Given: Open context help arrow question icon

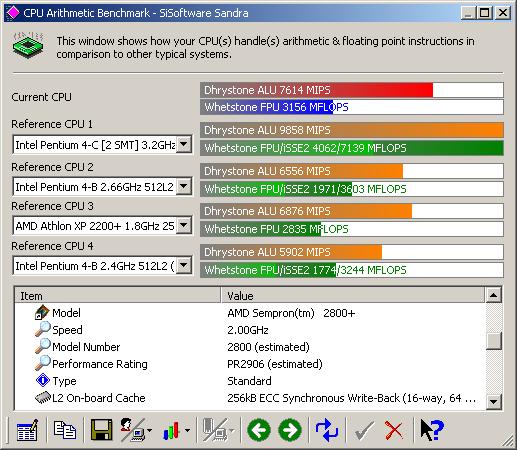Looking at the screenshot, I should pos(432,430).
